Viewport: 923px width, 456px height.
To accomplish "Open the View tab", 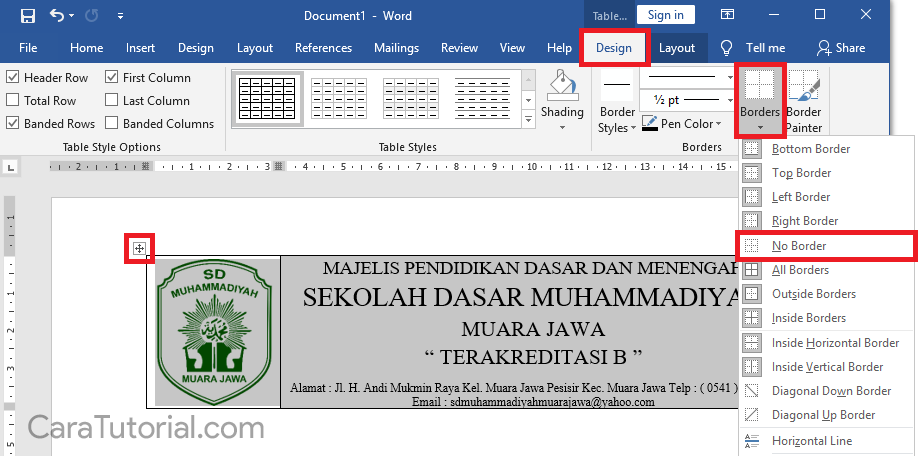I will click(x=512, y=48).
